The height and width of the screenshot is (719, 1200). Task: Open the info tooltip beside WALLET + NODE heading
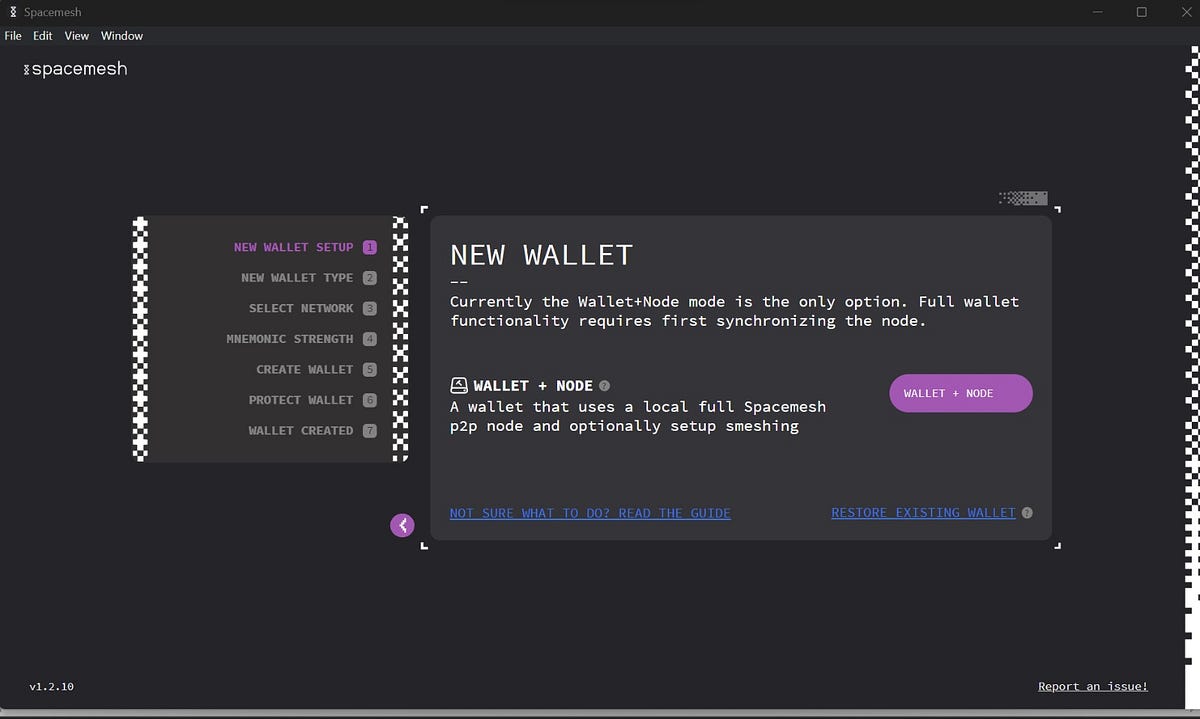point(603,384)
